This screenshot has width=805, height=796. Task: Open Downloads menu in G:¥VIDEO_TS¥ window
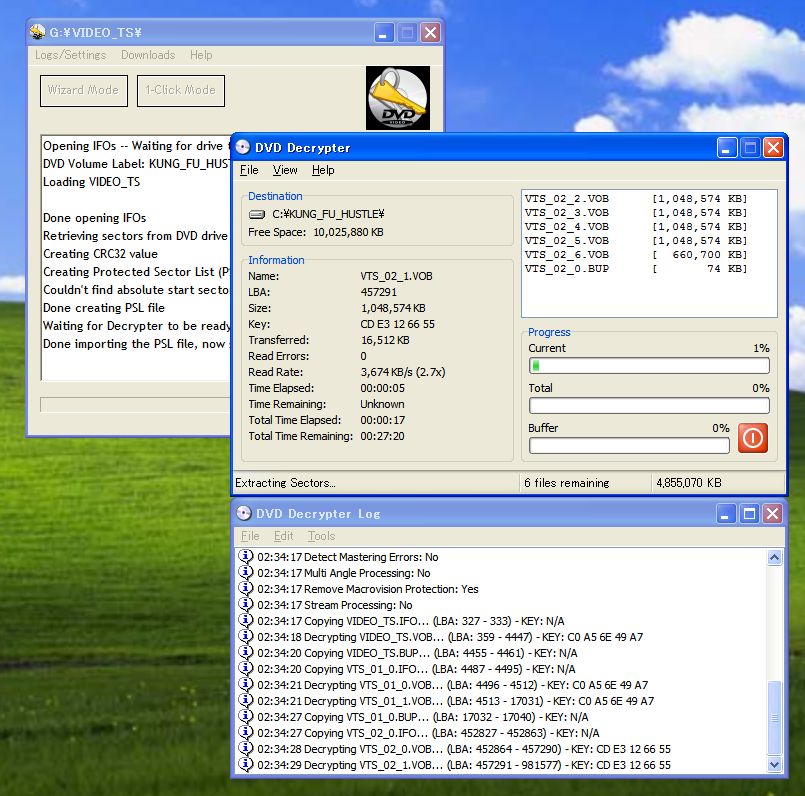pos(148,55)
